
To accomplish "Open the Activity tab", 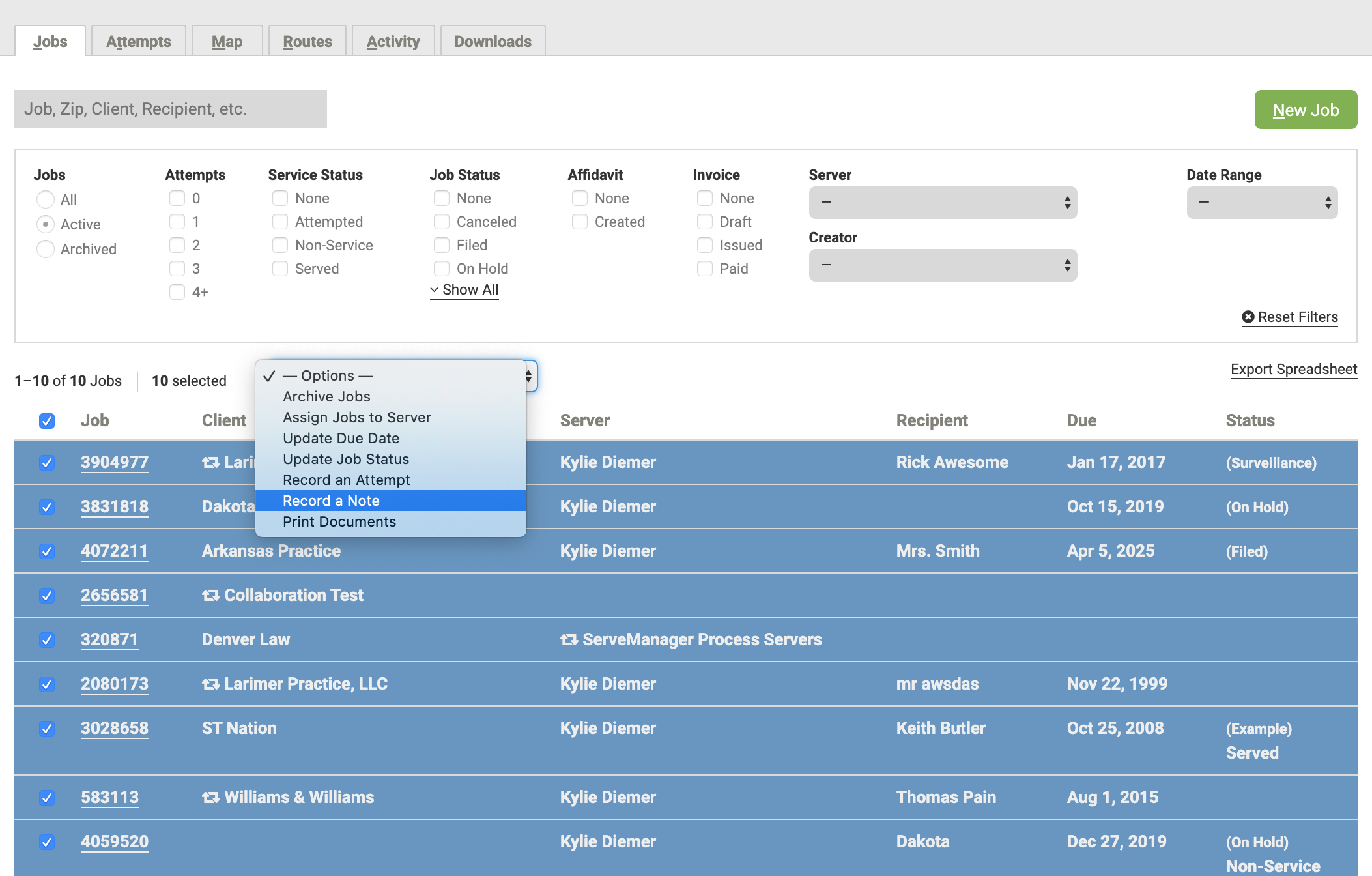I will click(x=393, y=41).
